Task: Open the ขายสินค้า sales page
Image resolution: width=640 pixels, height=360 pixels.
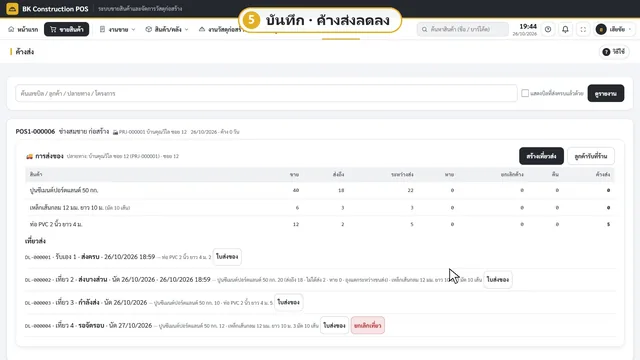Action: pos(67,29)
